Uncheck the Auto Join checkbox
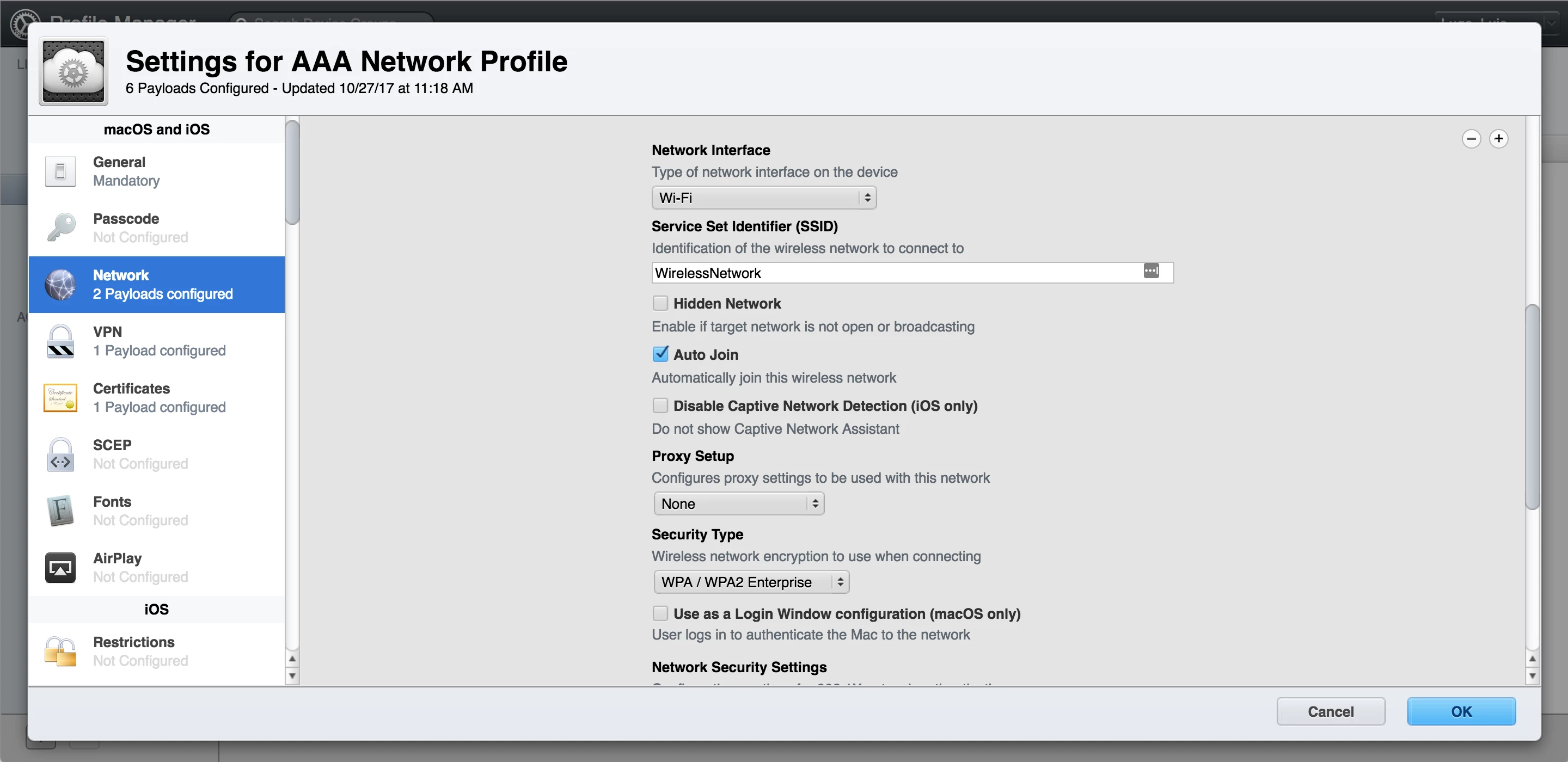The width and height of the screenshot is (1568, 762). point(660,354)
